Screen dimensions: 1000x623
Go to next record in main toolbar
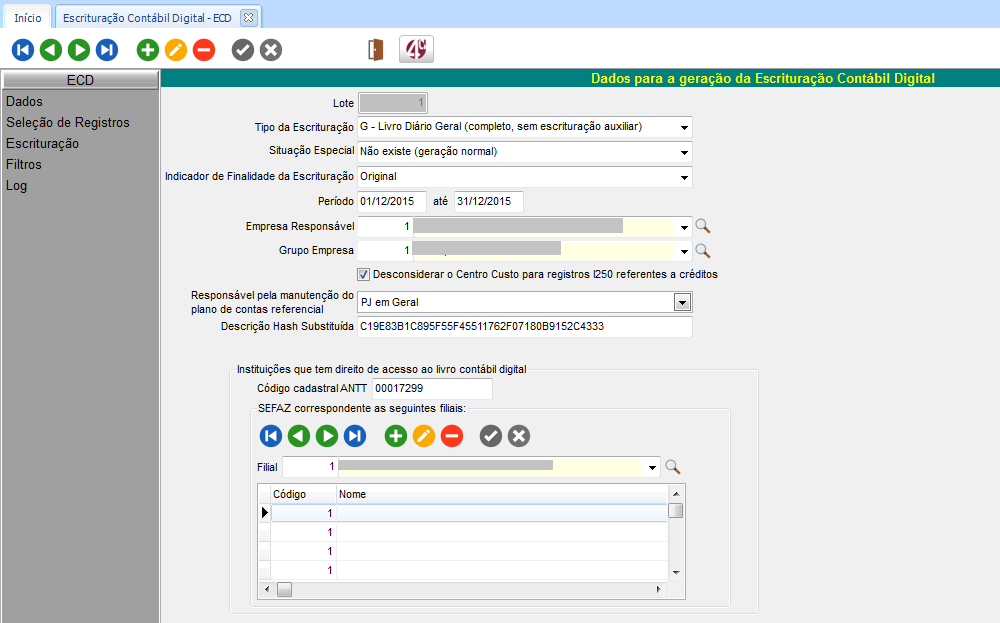click(x=79, y=50)
